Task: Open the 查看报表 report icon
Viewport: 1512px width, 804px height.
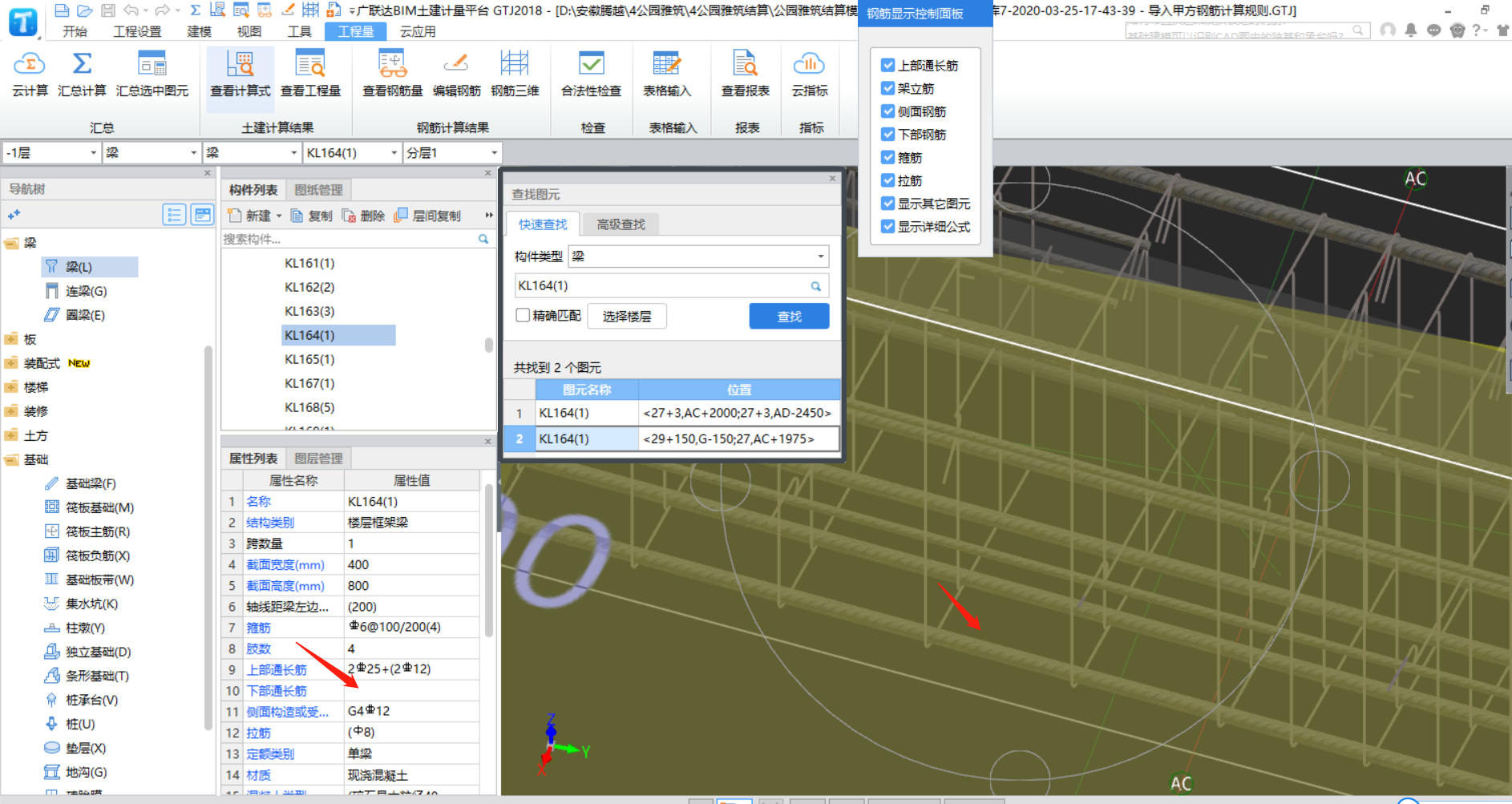Action: (x=745, y=64)
